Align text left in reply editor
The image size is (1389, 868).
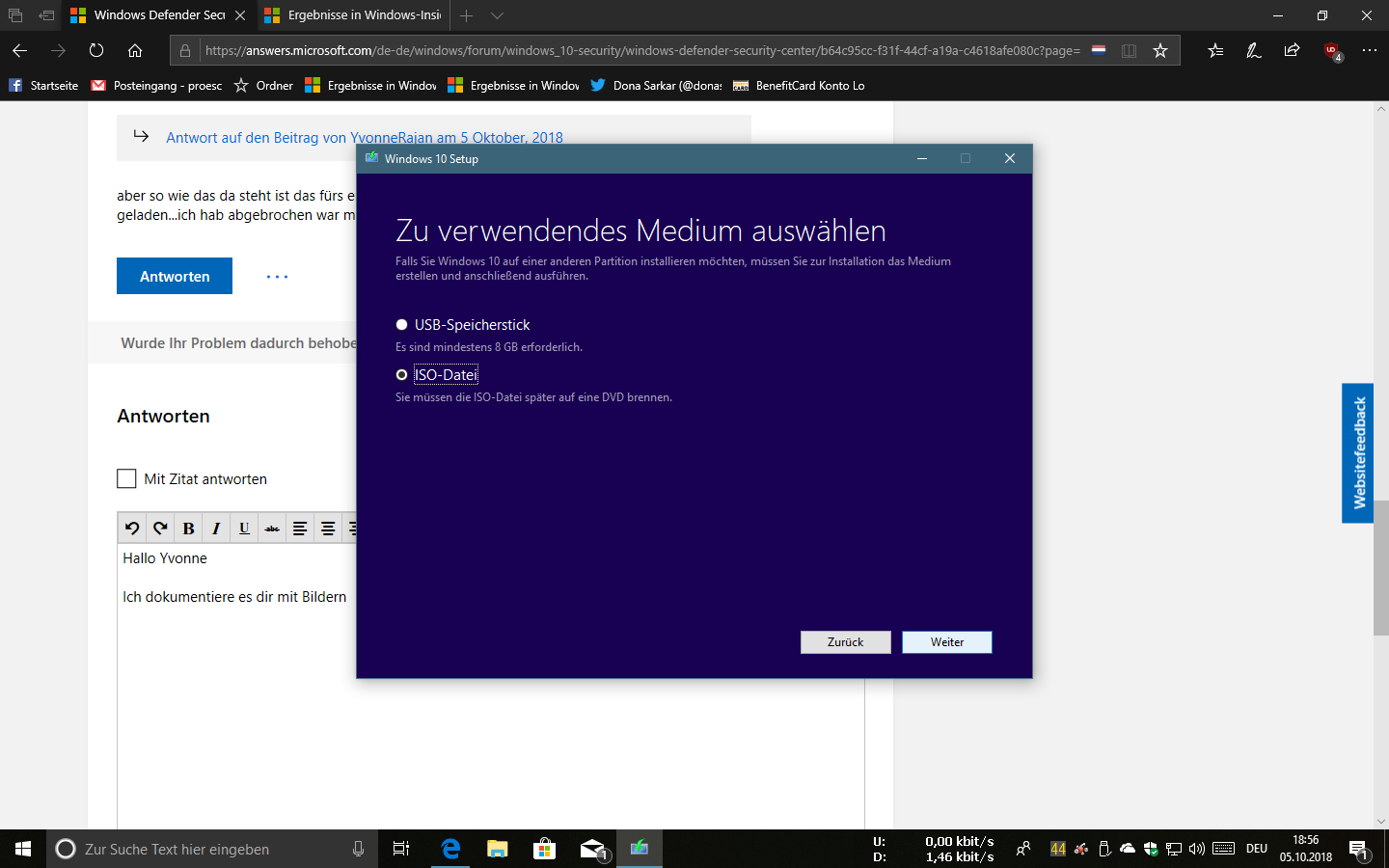pos(300,528)
